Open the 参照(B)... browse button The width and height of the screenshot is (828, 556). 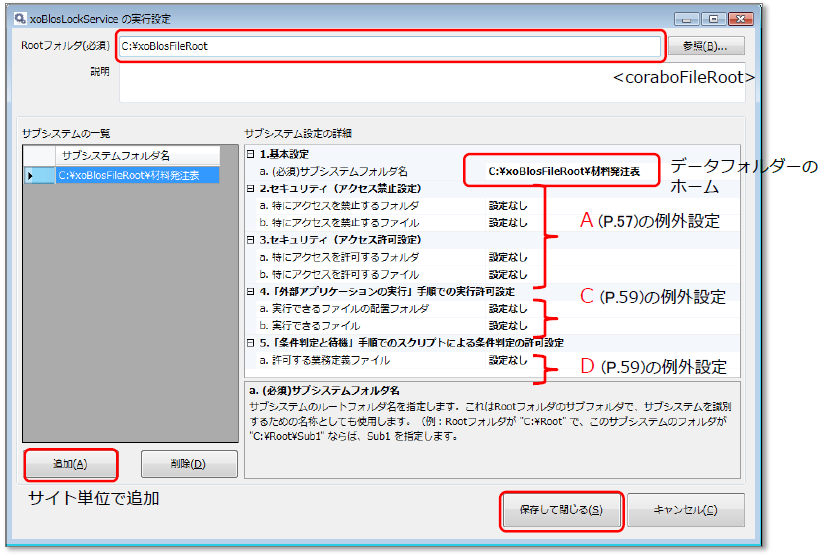pos(706,46)
